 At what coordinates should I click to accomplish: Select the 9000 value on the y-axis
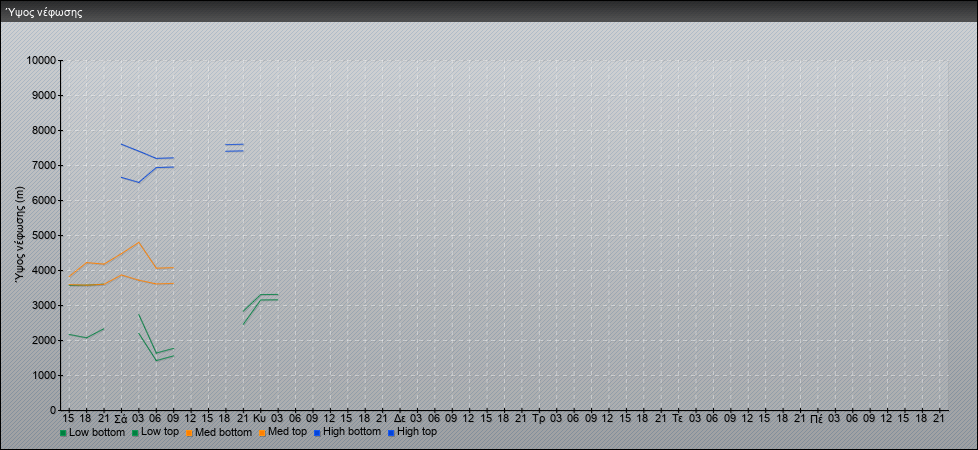tap(44, 95)
